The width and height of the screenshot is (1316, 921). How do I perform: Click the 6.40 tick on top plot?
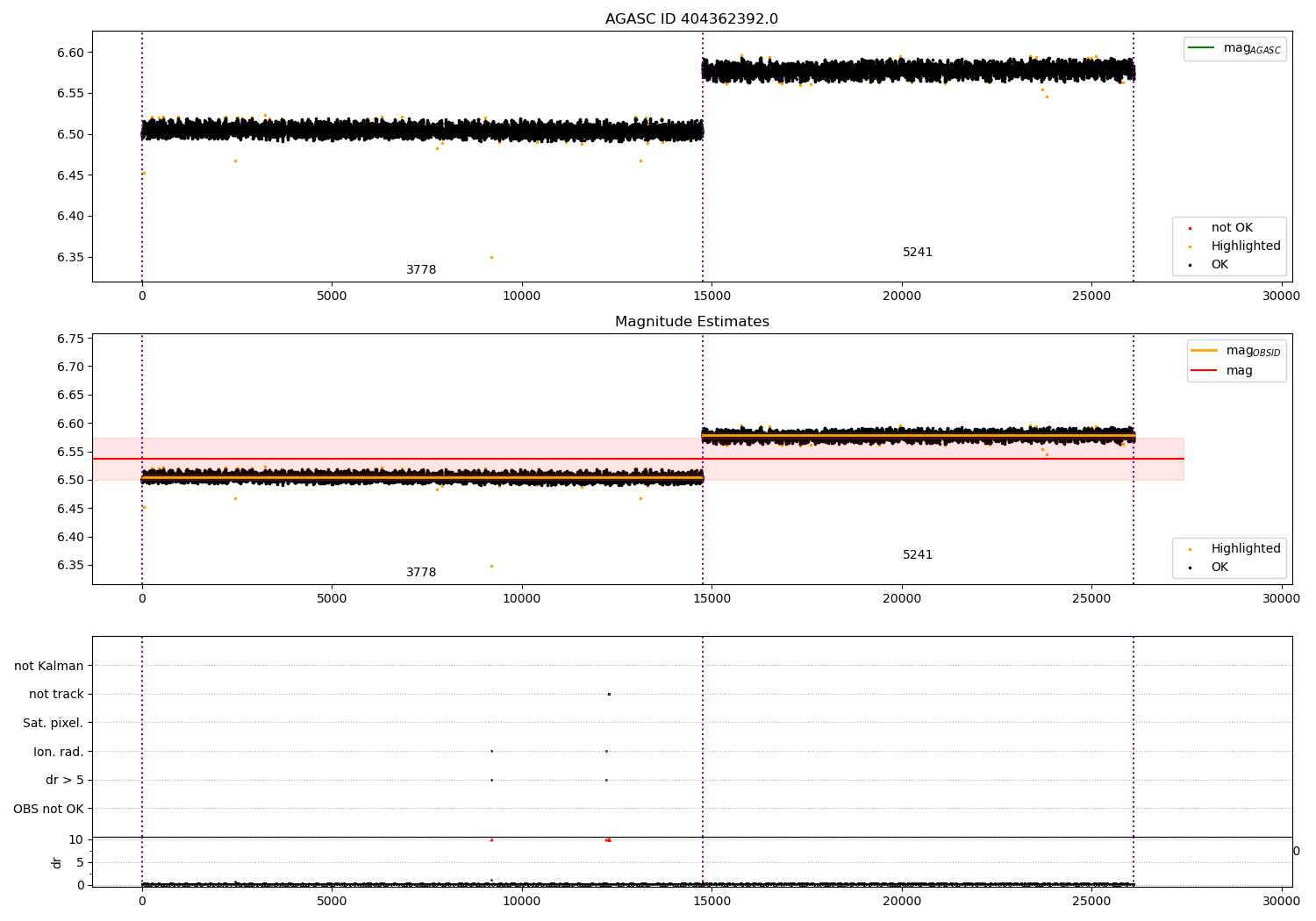(x=71, y=216)
